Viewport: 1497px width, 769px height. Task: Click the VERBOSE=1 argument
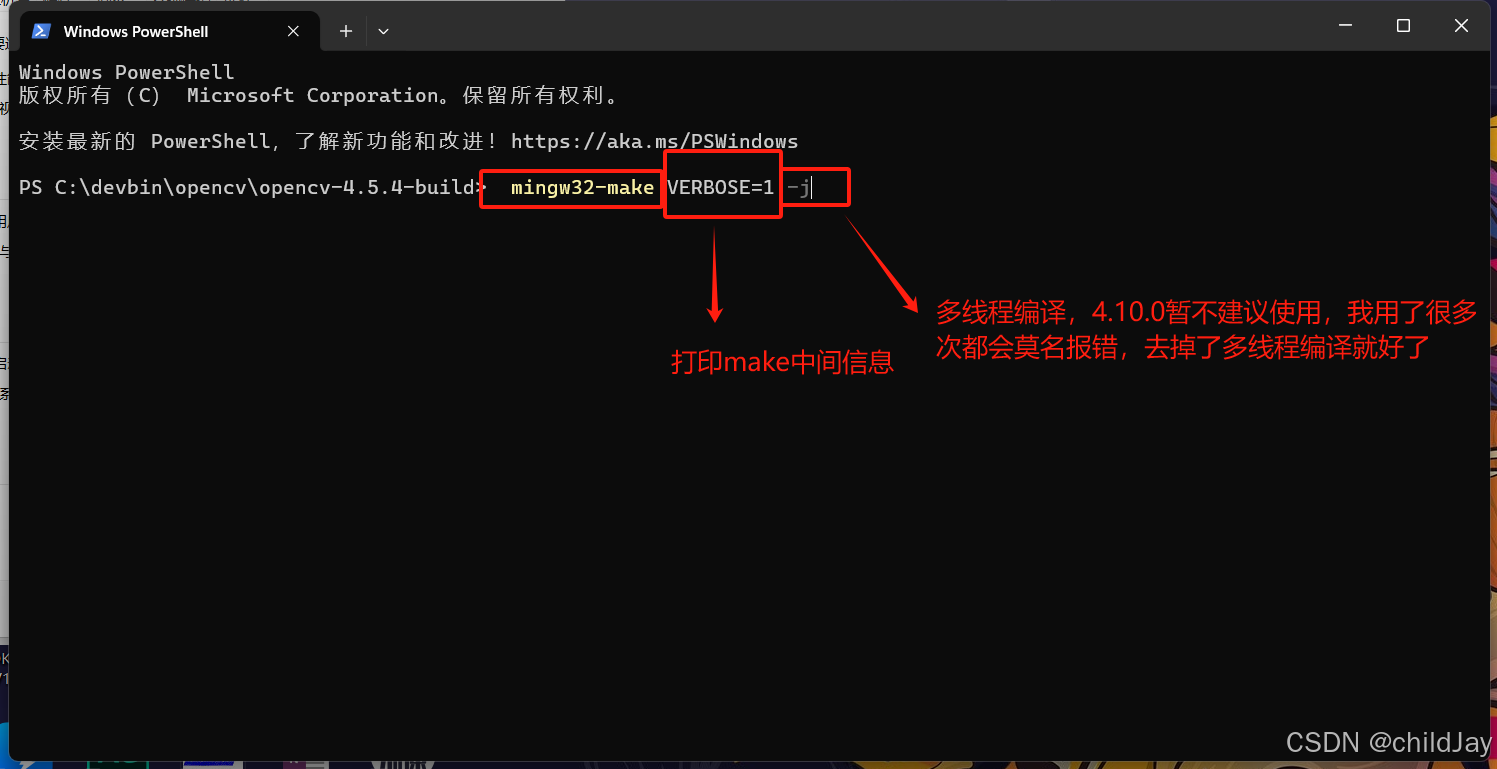coord(721,187)
